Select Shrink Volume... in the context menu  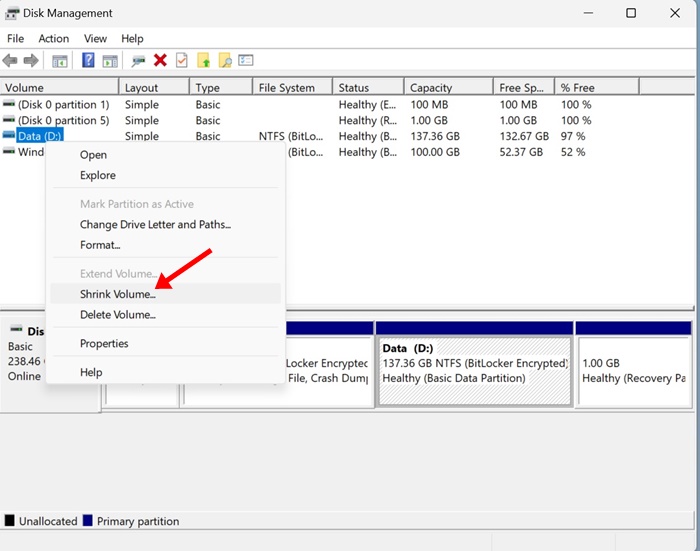point(166,294)
